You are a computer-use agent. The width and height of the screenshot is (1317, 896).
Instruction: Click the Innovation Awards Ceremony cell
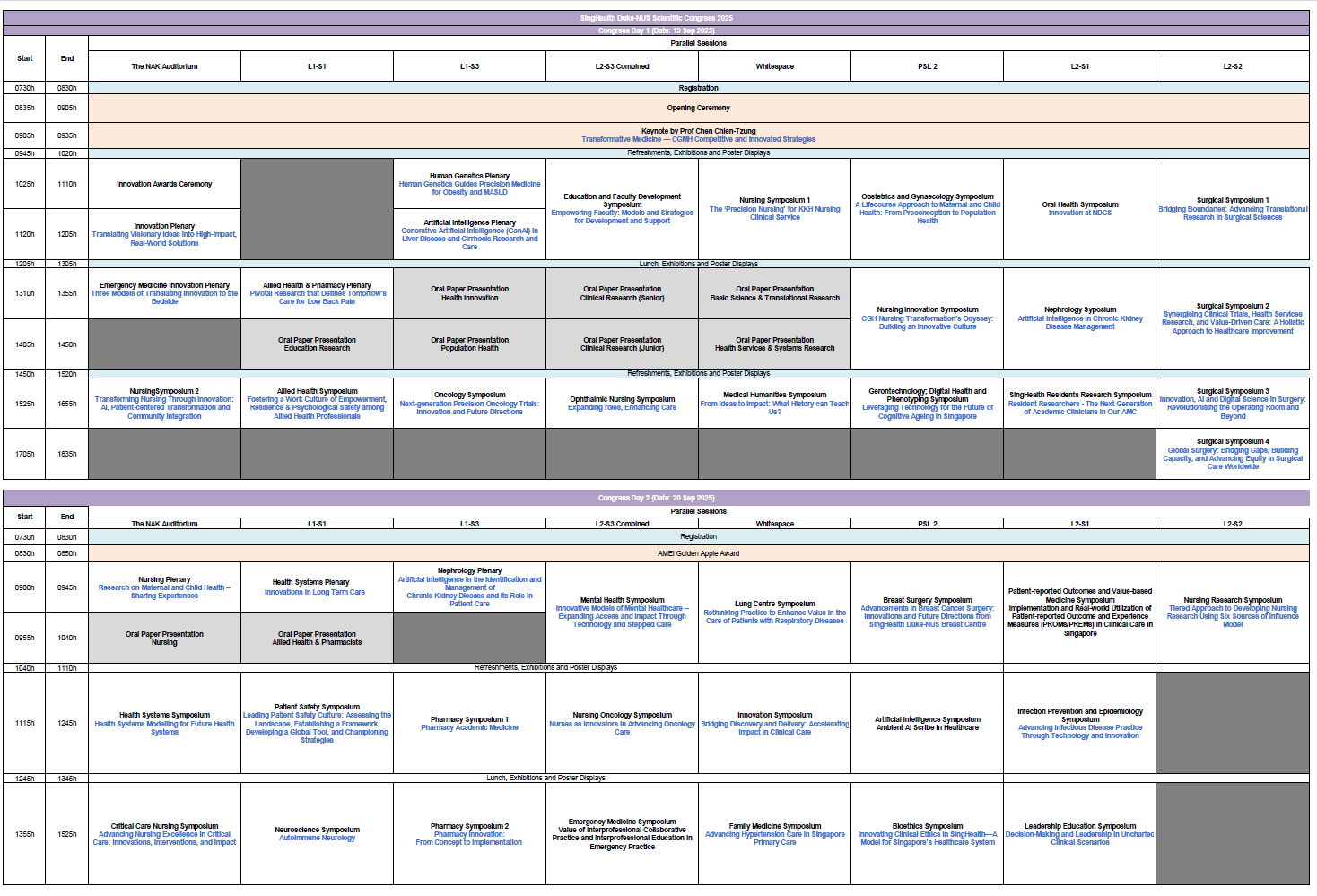[x=164, y=184]
